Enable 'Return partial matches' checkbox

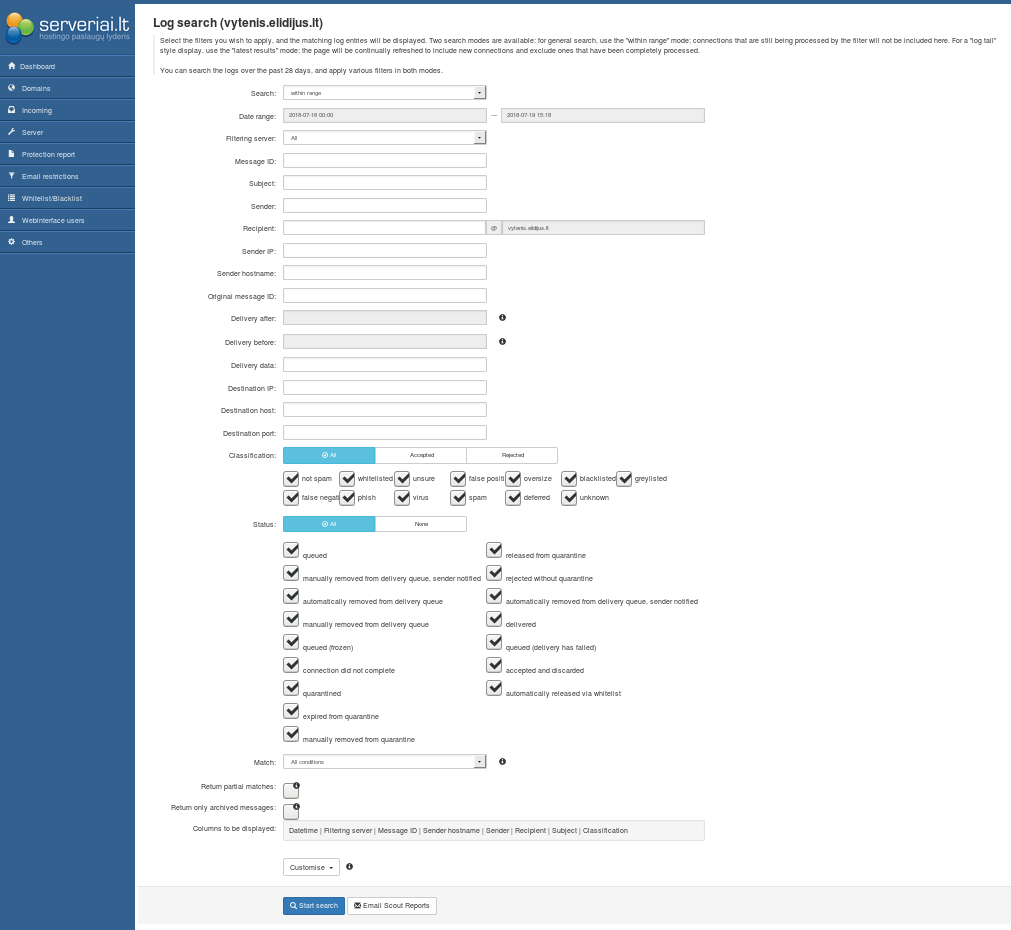(291, 791)
